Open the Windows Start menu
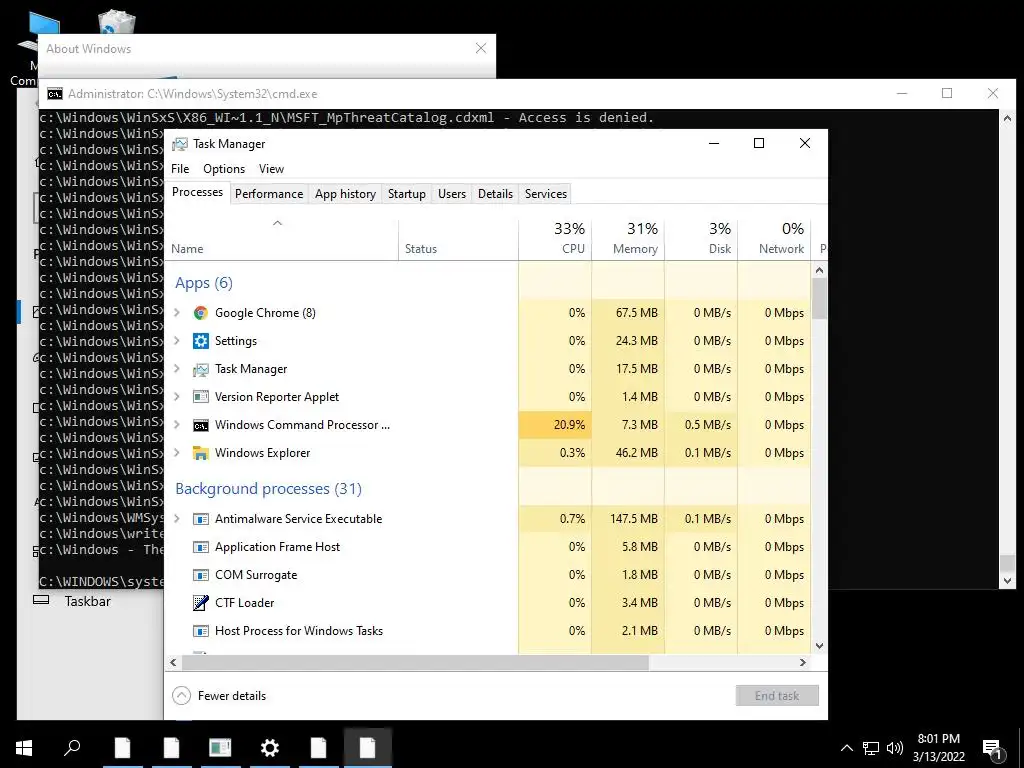Viewport: 1024px width, 768px height. (x=24, y=747)
